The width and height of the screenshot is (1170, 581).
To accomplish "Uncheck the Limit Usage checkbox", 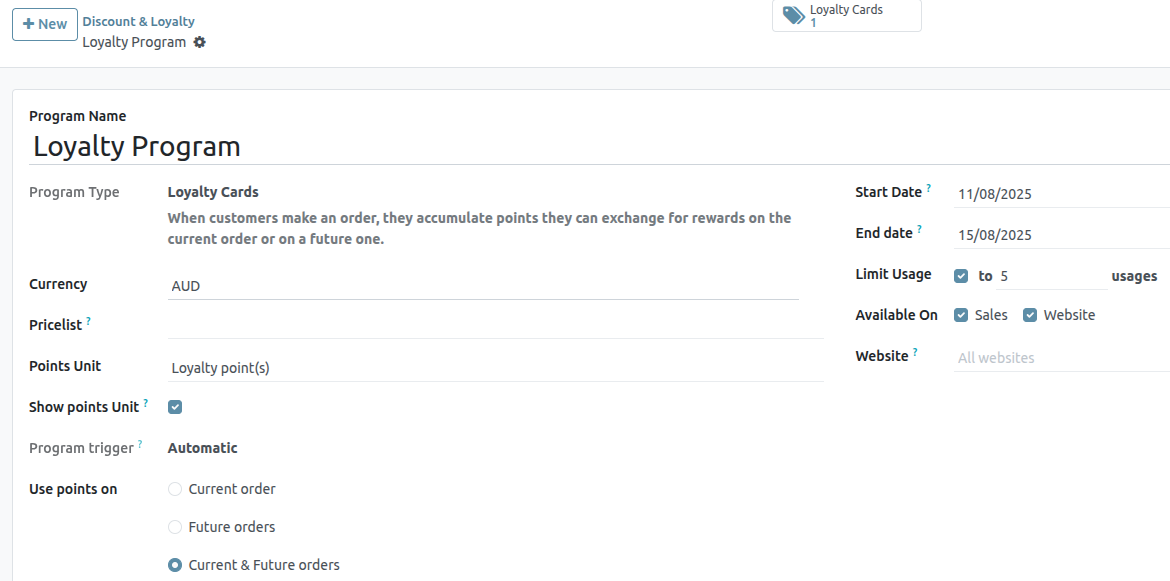I will [x=961, y=276].
